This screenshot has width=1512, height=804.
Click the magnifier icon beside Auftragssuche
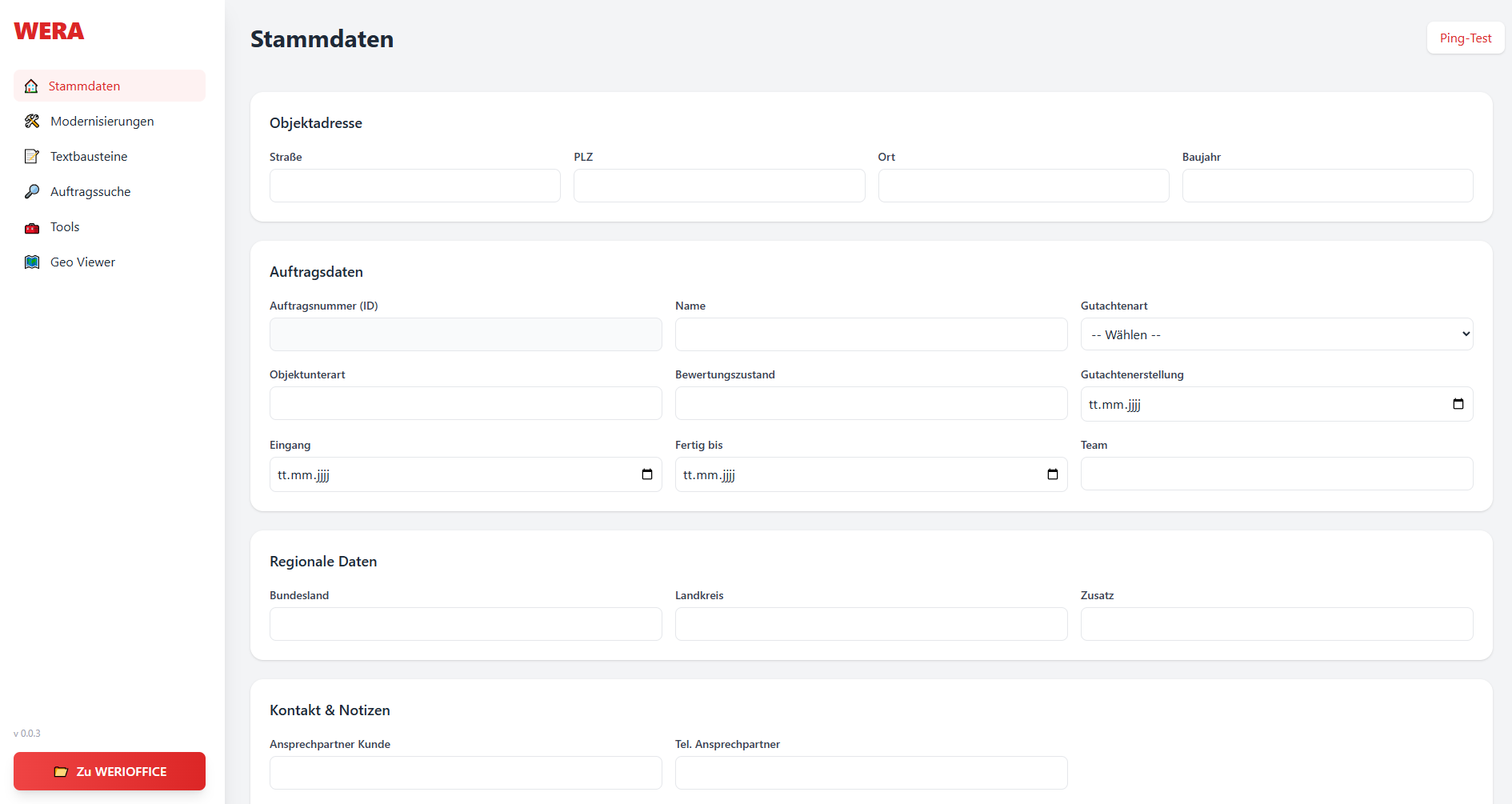click(32, 192)
